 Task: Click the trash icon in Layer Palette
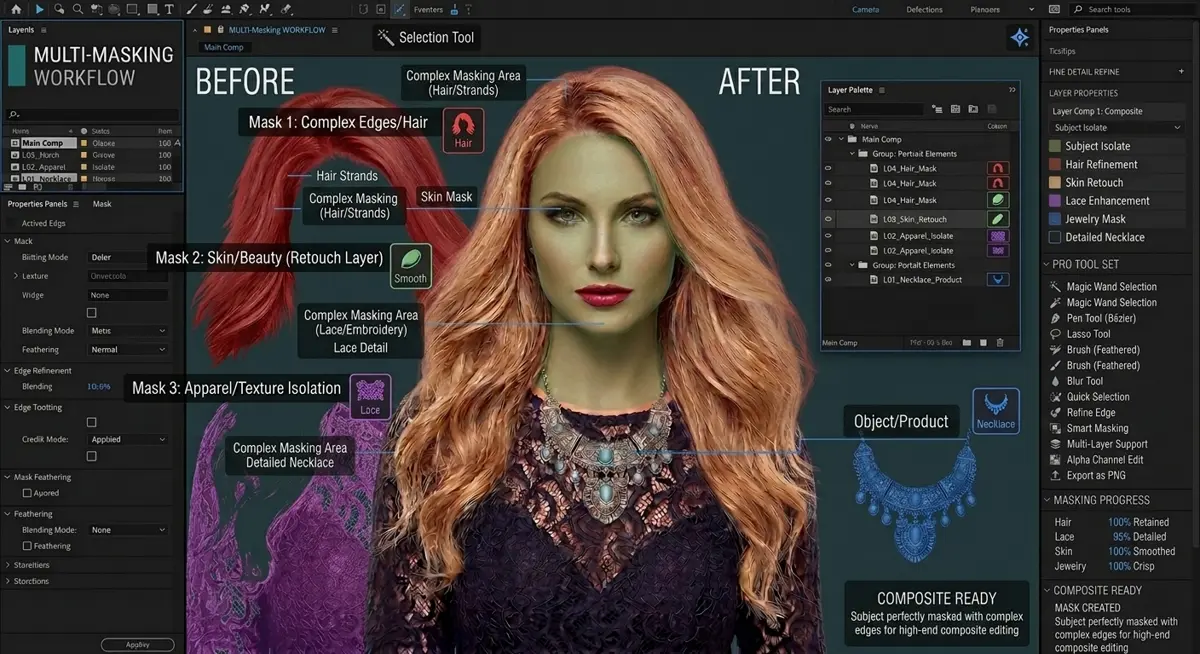point(999,343)
